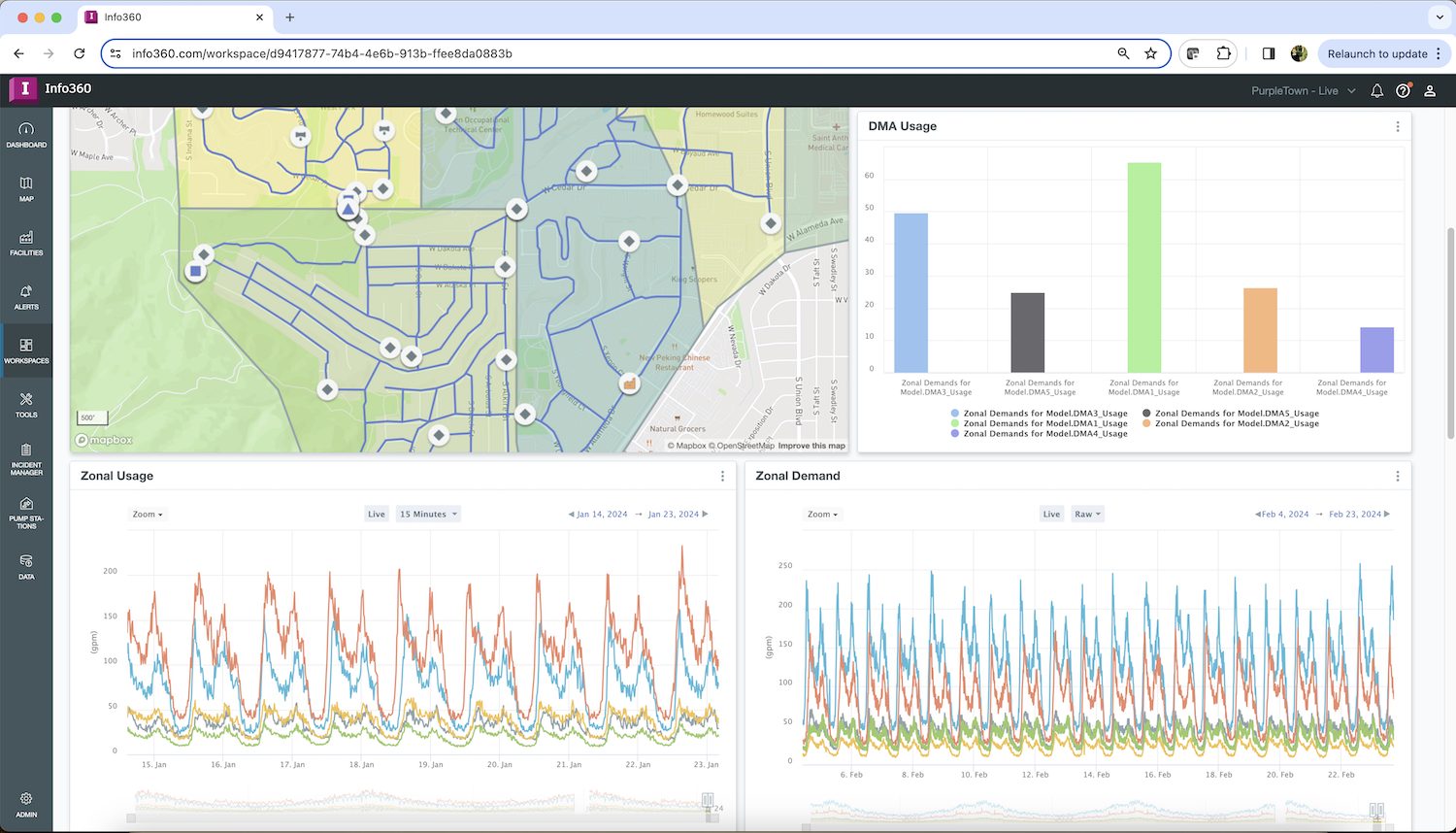This screenshot has width=1456, height=833.
Task: Open the Facilities panel
Action: tap(26, 245)
